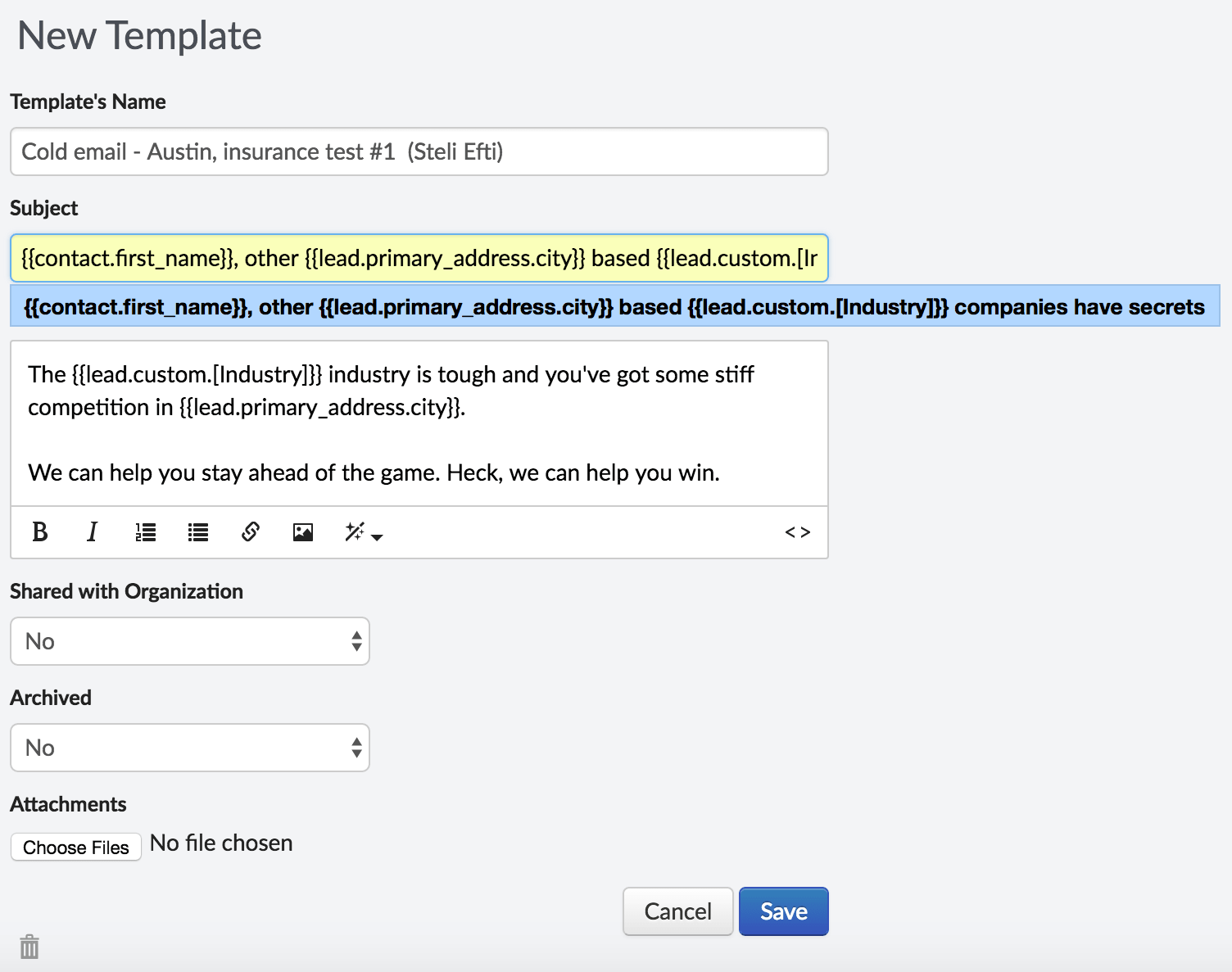
Task: Click the line 'We can help you stay ahead'
Action: point(374,472)
